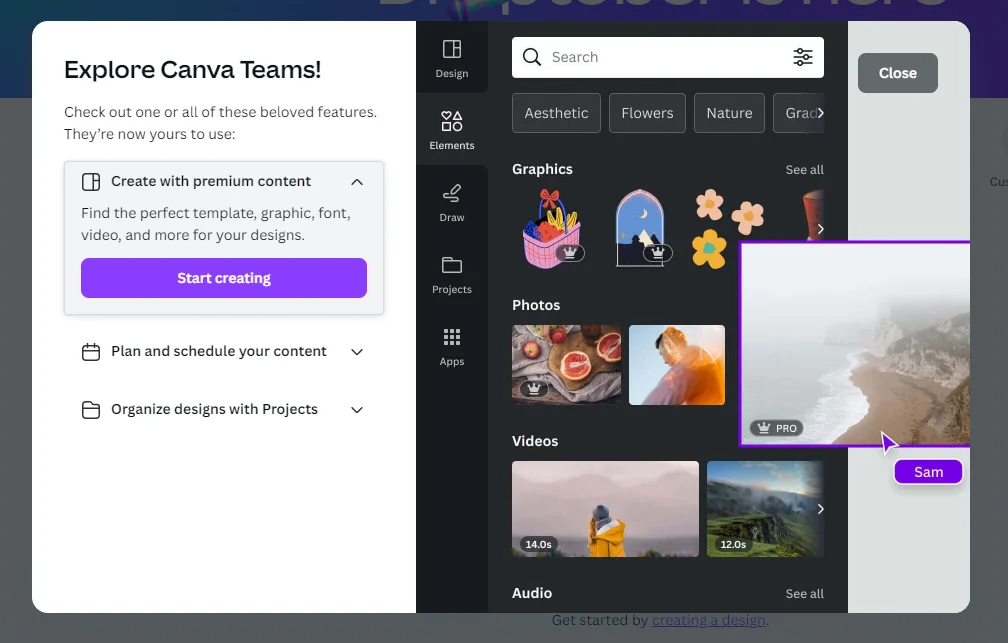Select the grapefruit photo thumbnail

pos(566,365)
